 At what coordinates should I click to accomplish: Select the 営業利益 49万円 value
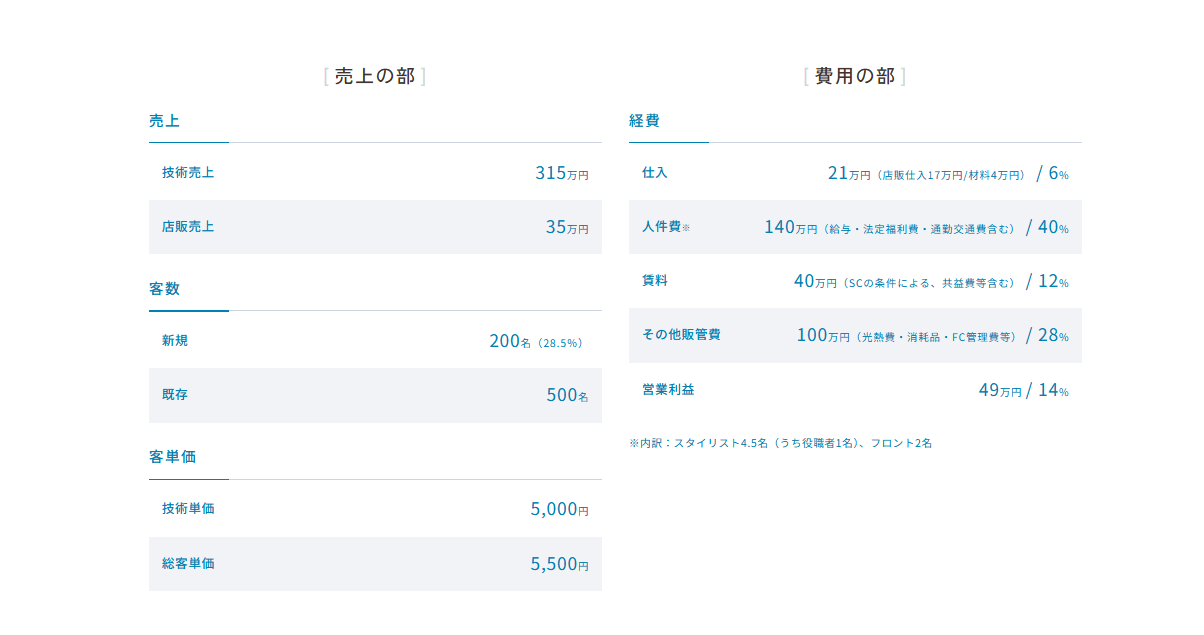click(x=1000, y=390)
